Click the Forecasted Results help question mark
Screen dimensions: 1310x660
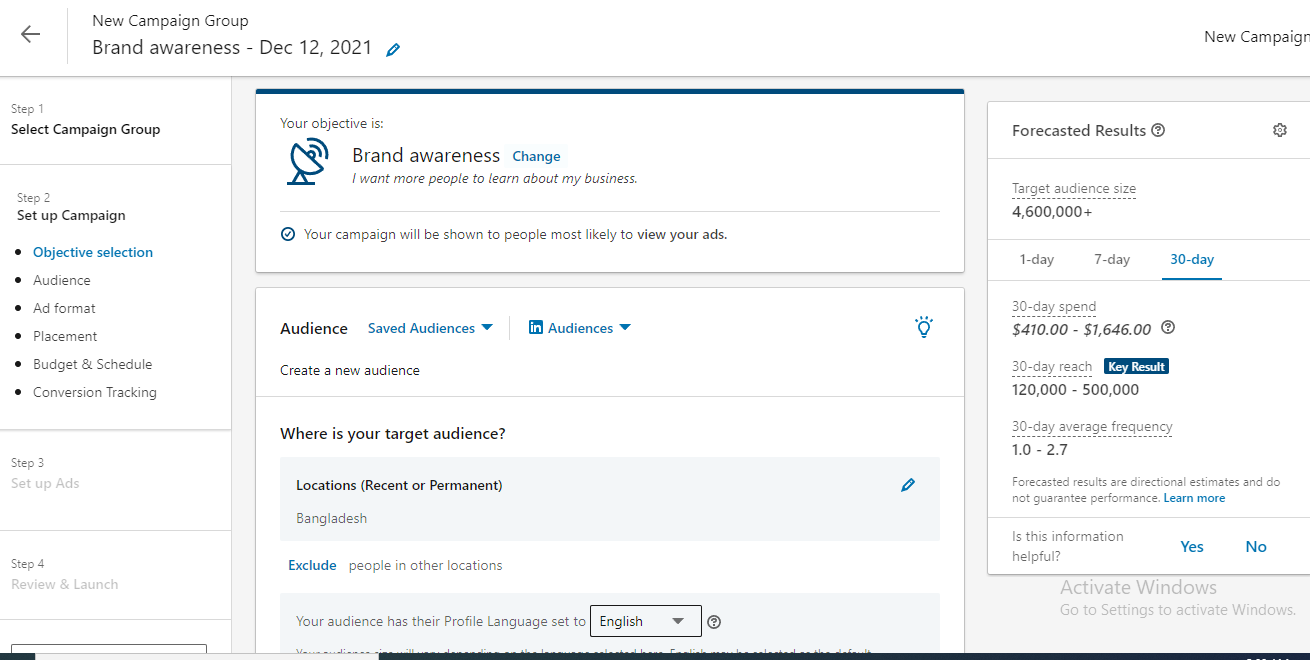[1159, 129]
